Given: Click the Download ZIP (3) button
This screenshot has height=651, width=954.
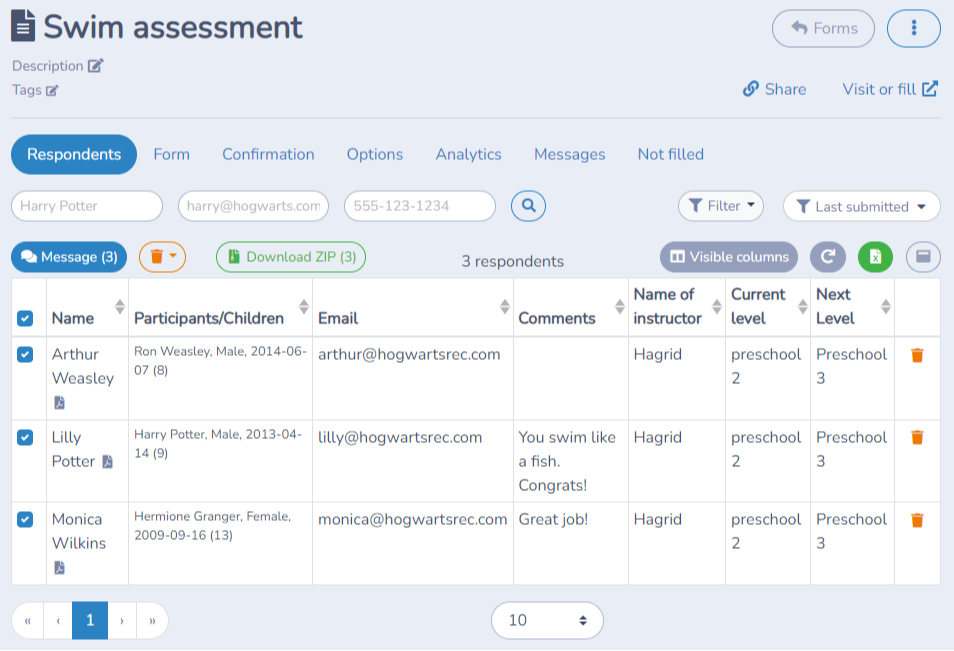Looking at the screenshot, I should [291, 257].
